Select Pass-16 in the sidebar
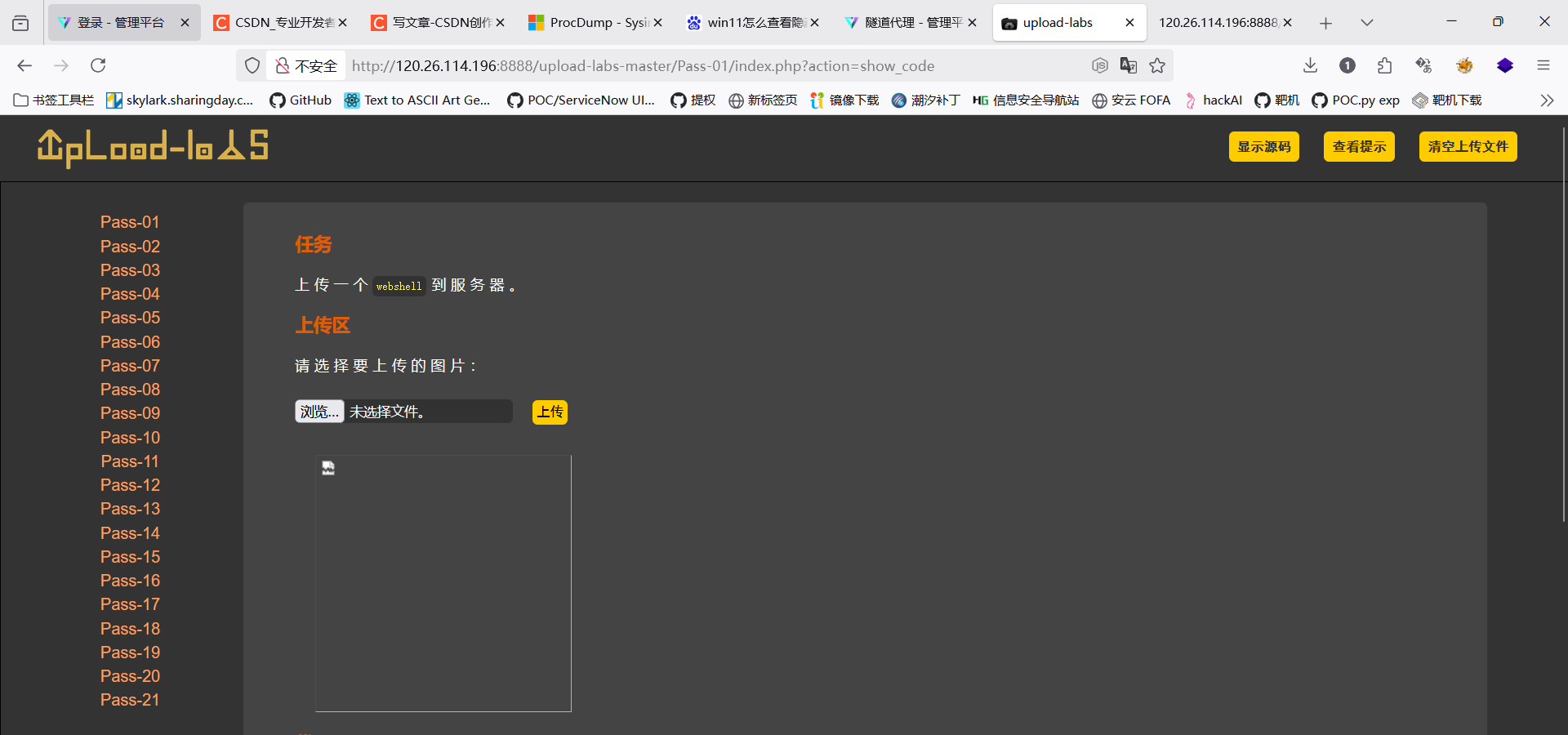The height and width of the screenshot is (735, 1568). [130, 581]
